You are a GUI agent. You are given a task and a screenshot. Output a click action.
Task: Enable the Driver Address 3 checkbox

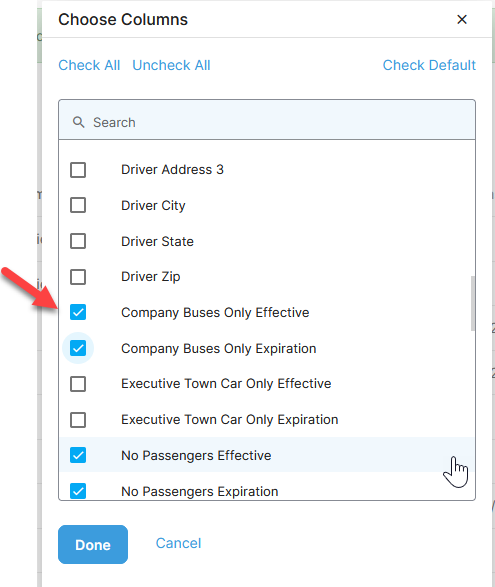tap(78, 170)
